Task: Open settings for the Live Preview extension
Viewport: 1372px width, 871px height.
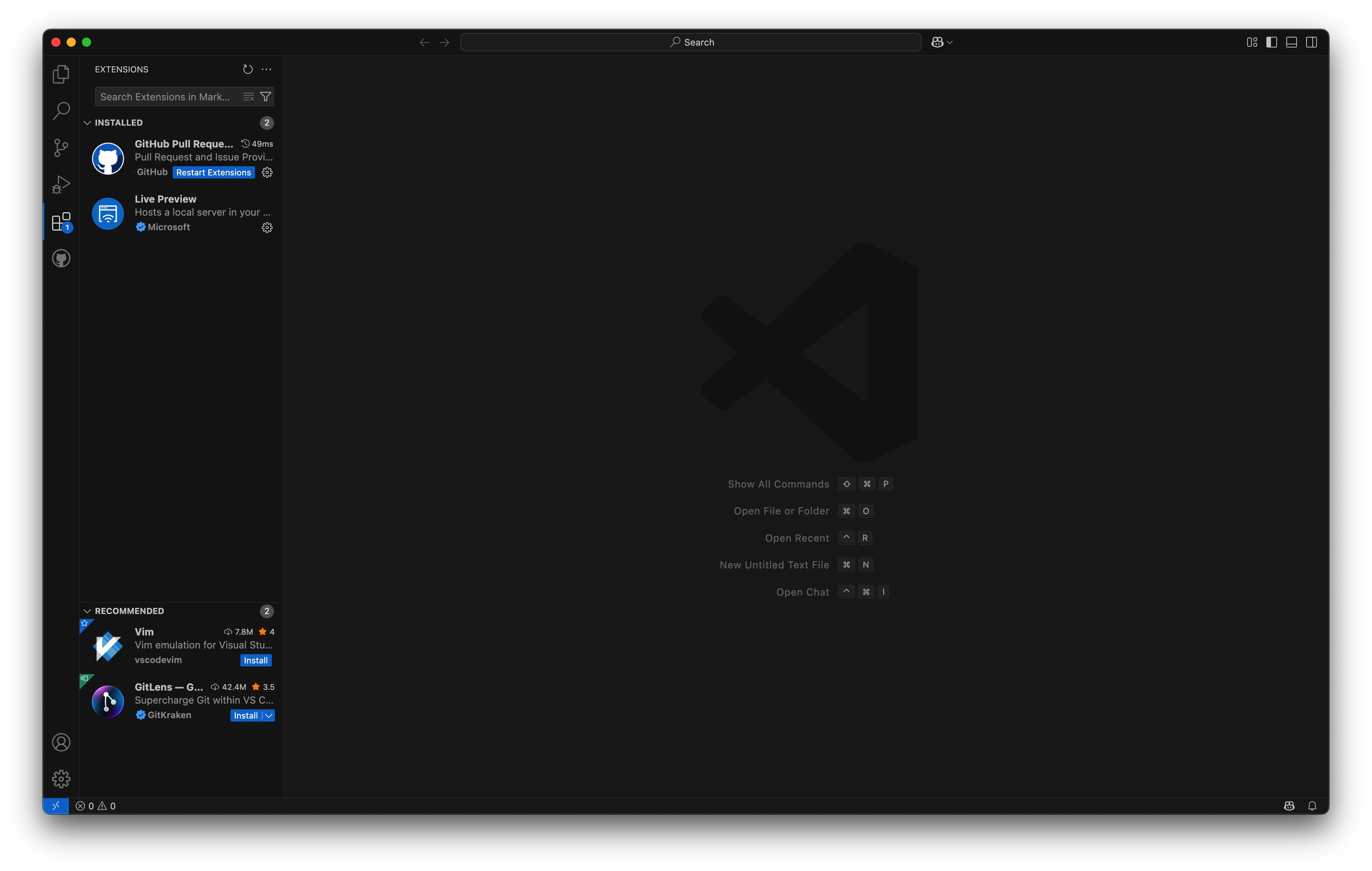Action: coord(267,228)
